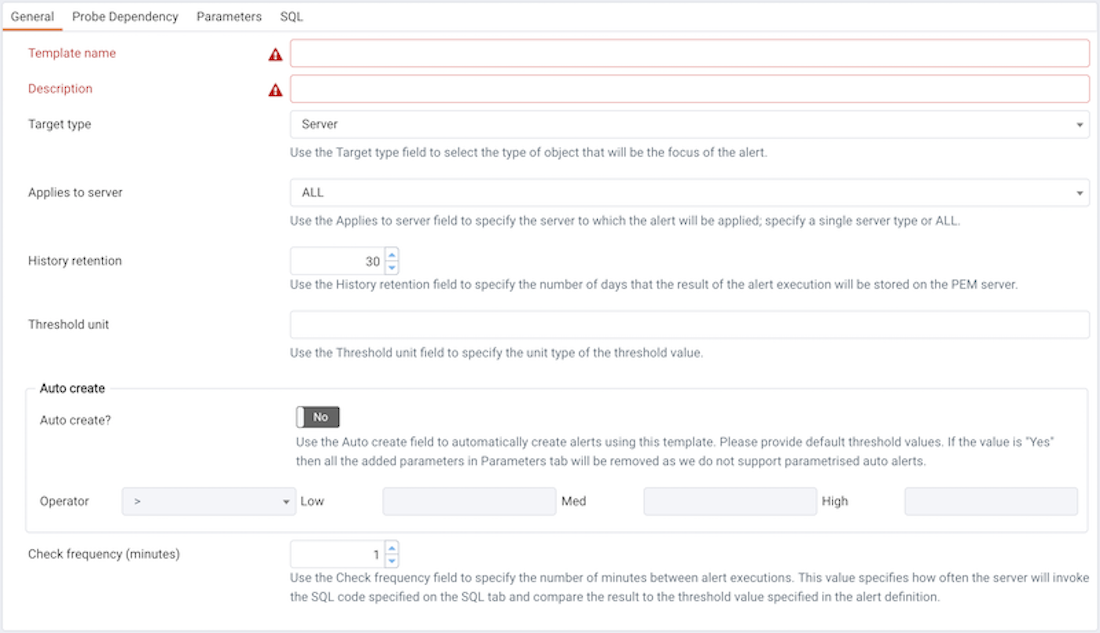Click the 'Auto create' group heading

[72, 388]
